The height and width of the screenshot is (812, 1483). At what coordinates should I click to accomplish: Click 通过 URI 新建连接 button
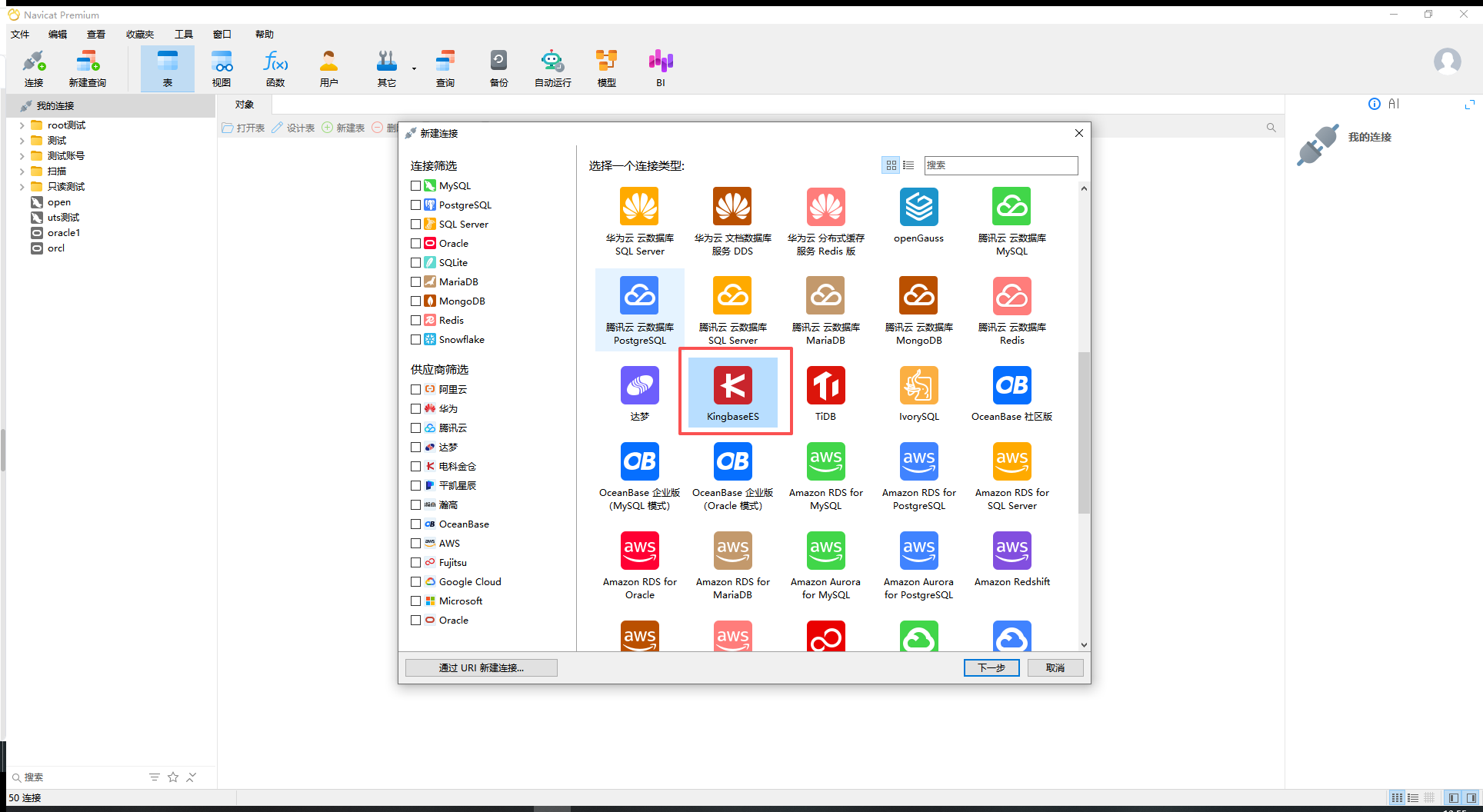pos(482,667)
